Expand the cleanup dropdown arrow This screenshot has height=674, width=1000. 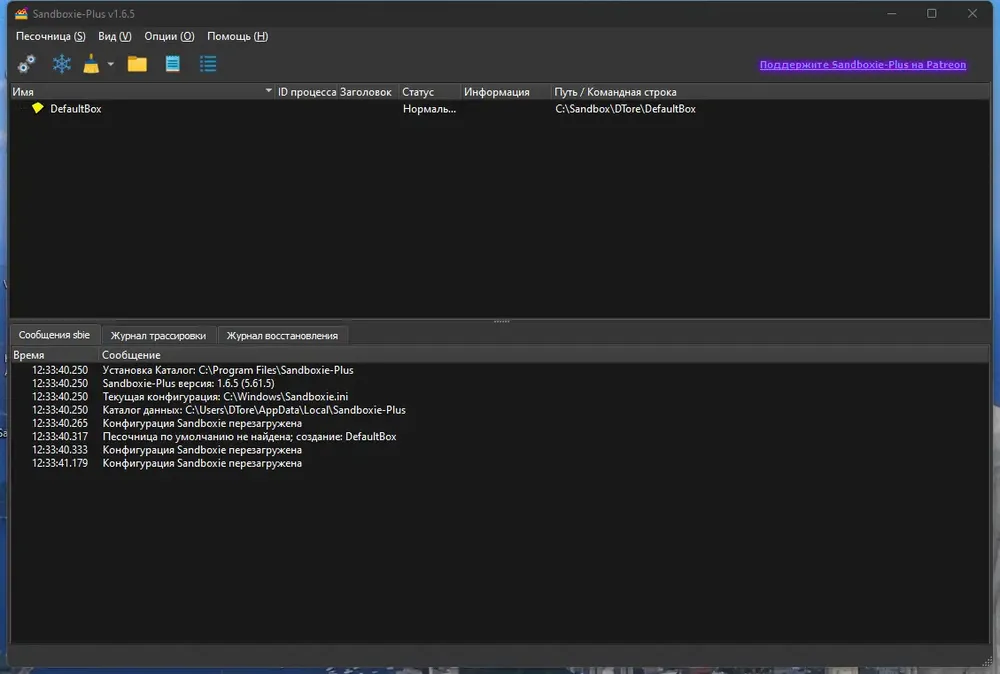tap(110, 64)
